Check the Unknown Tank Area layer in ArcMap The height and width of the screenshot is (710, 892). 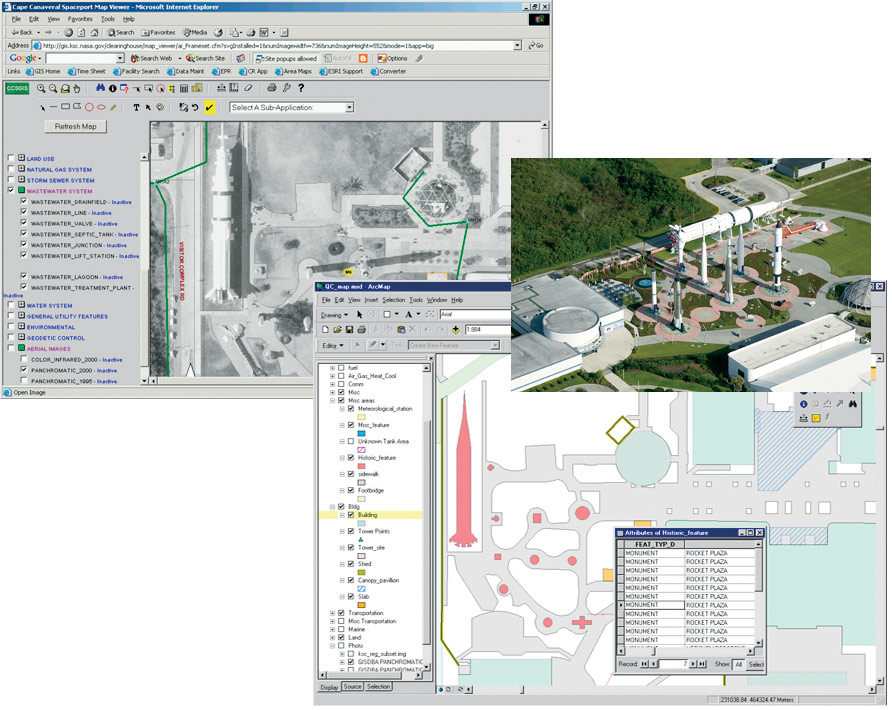(351, 441)
